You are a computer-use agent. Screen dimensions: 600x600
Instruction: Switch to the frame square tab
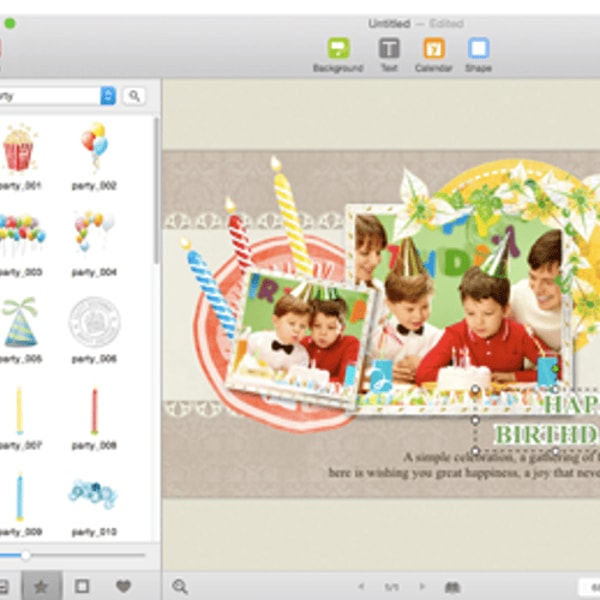(82, 586)
